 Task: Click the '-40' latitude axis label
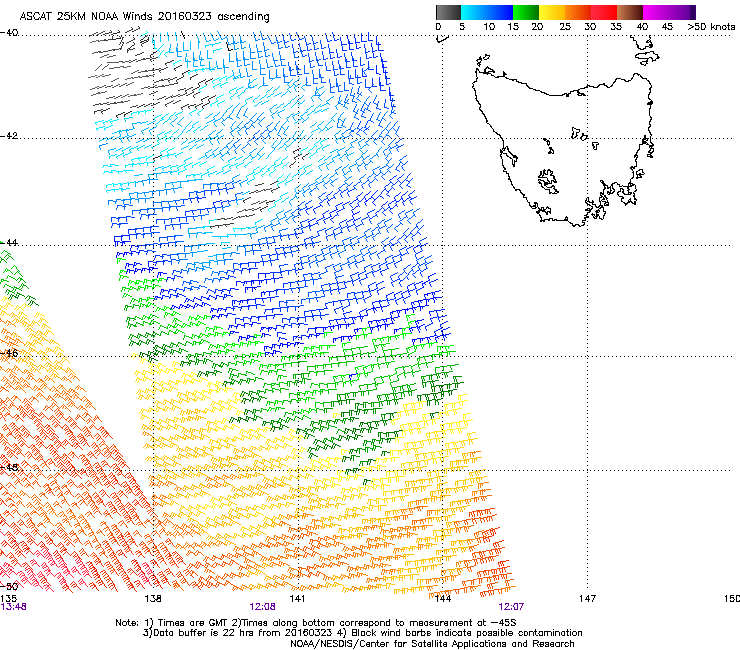click(x=9, y=33)
